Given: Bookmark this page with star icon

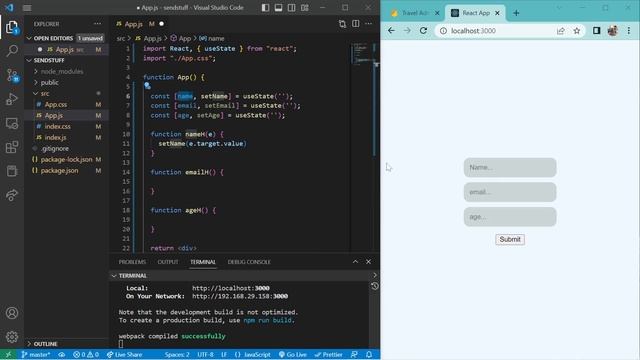Looking at the screenshot, I should tap(576, 31).
